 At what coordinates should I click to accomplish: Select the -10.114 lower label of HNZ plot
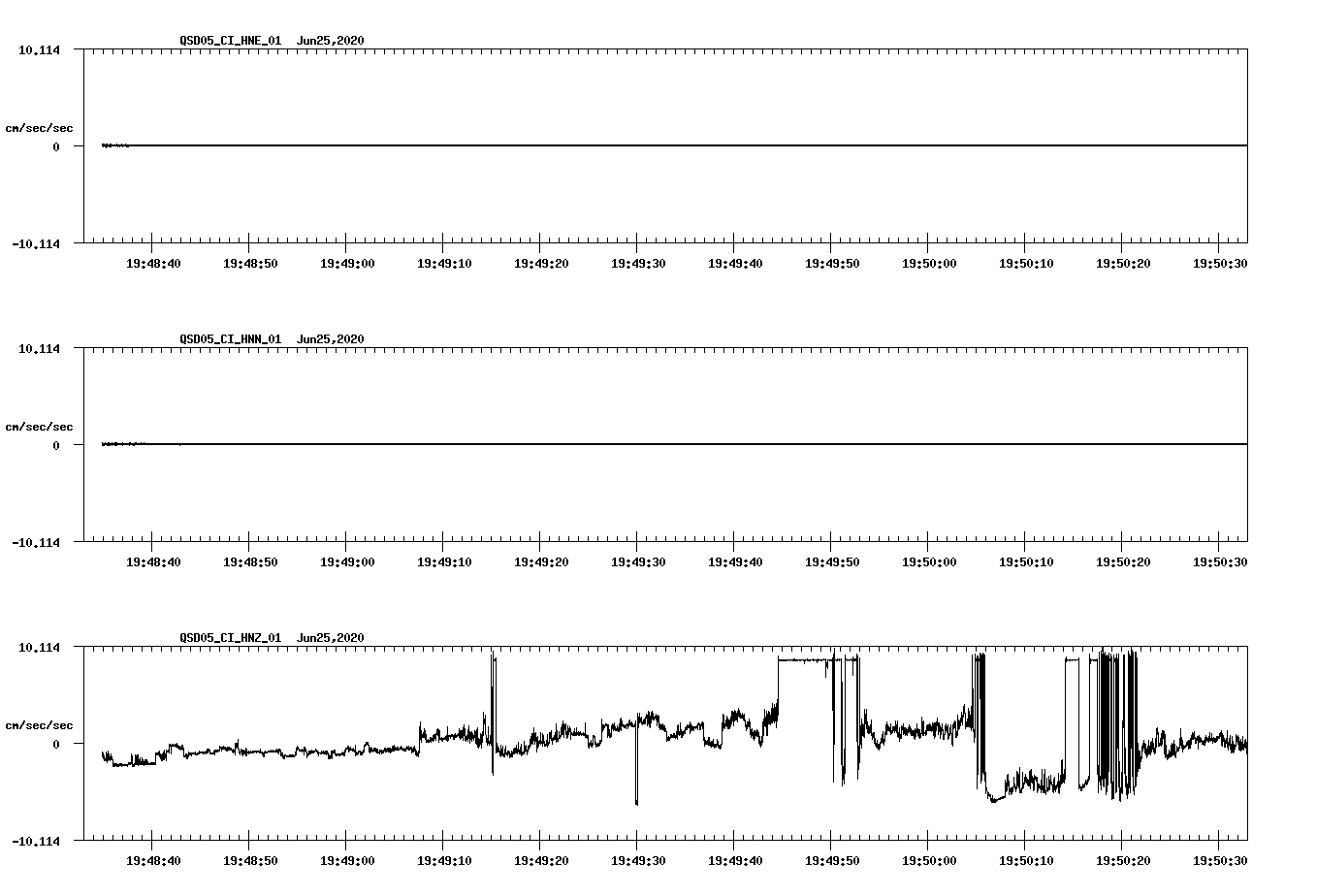(36, 841)
